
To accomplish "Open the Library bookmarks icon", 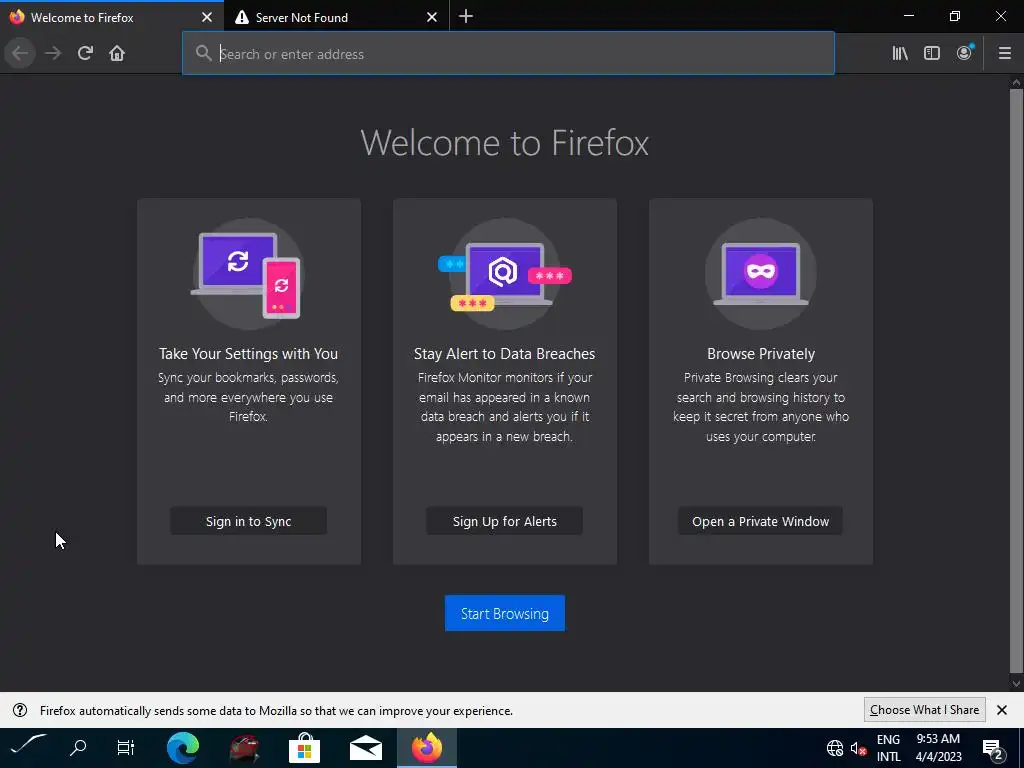I will click(900, 54).
